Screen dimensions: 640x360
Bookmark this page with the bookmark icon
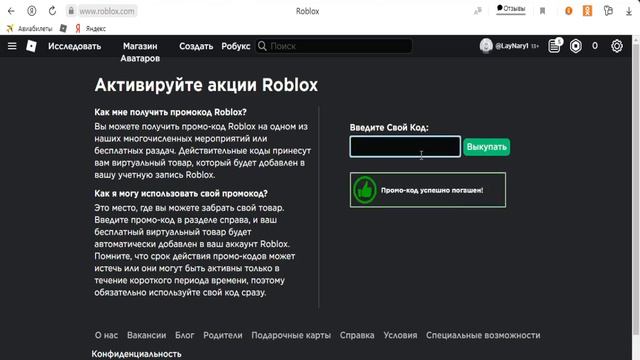542,11
